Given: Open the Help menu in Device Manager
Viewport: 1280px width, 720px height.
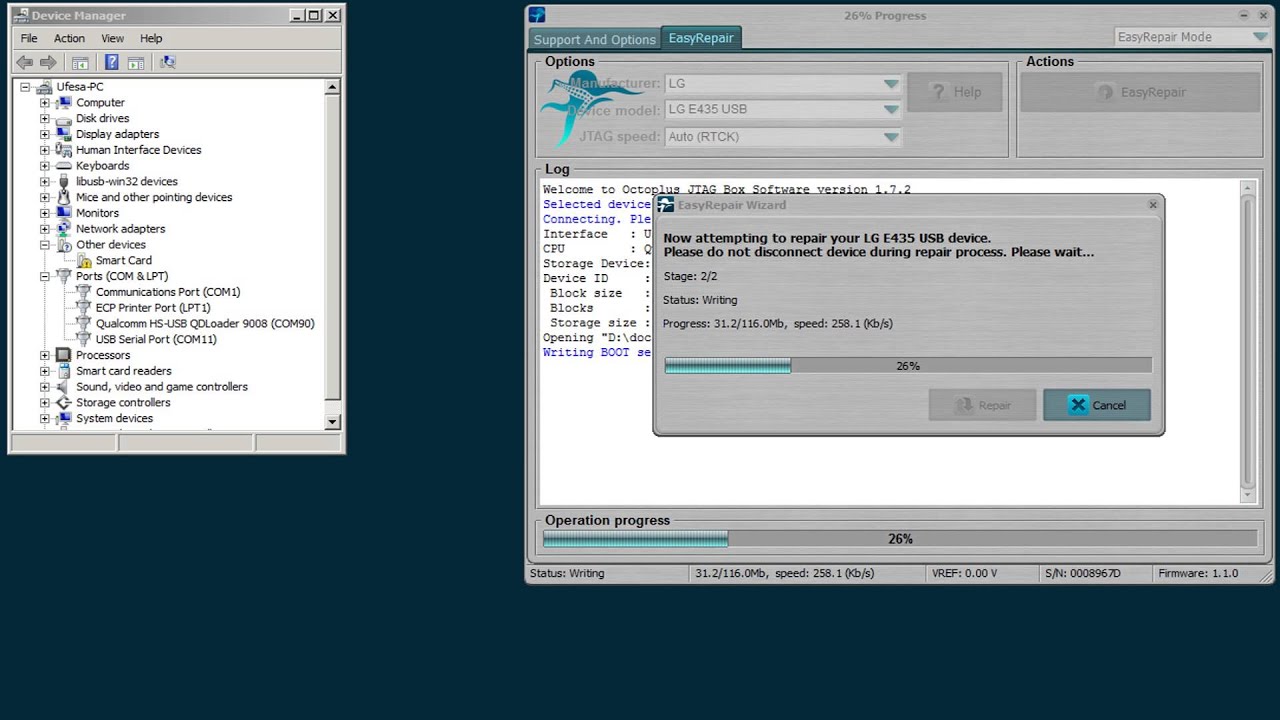Looking at the screenshot, I should click(x=151, y=38).
